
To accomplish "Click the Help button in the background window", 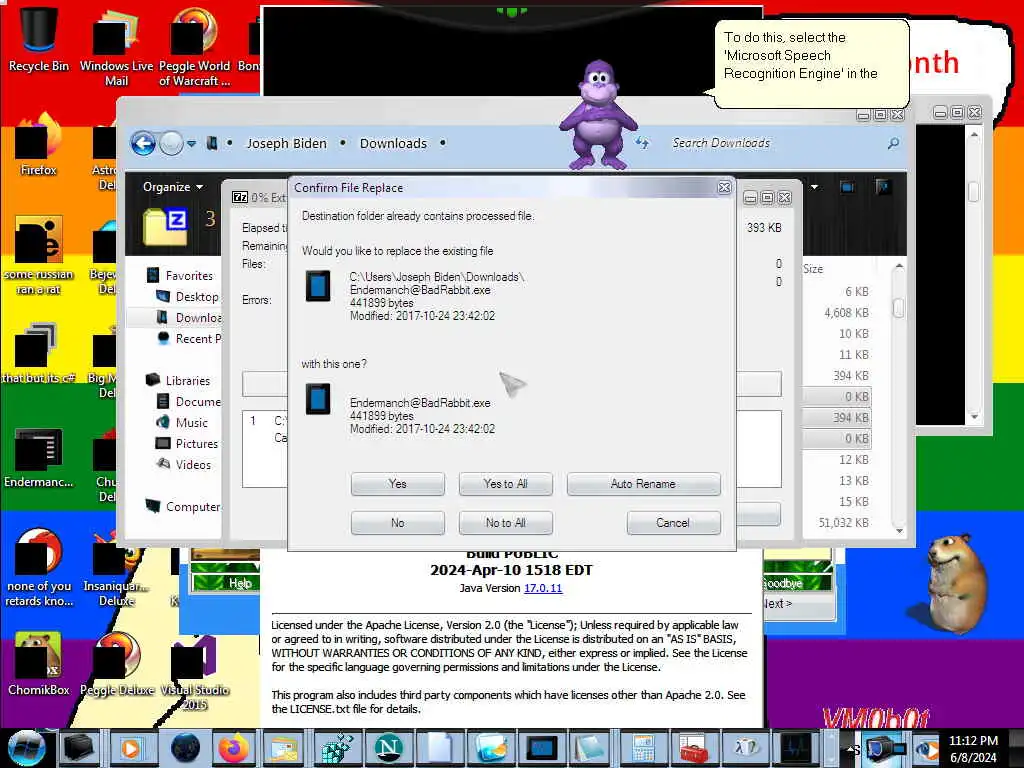I will click(226, 583).
